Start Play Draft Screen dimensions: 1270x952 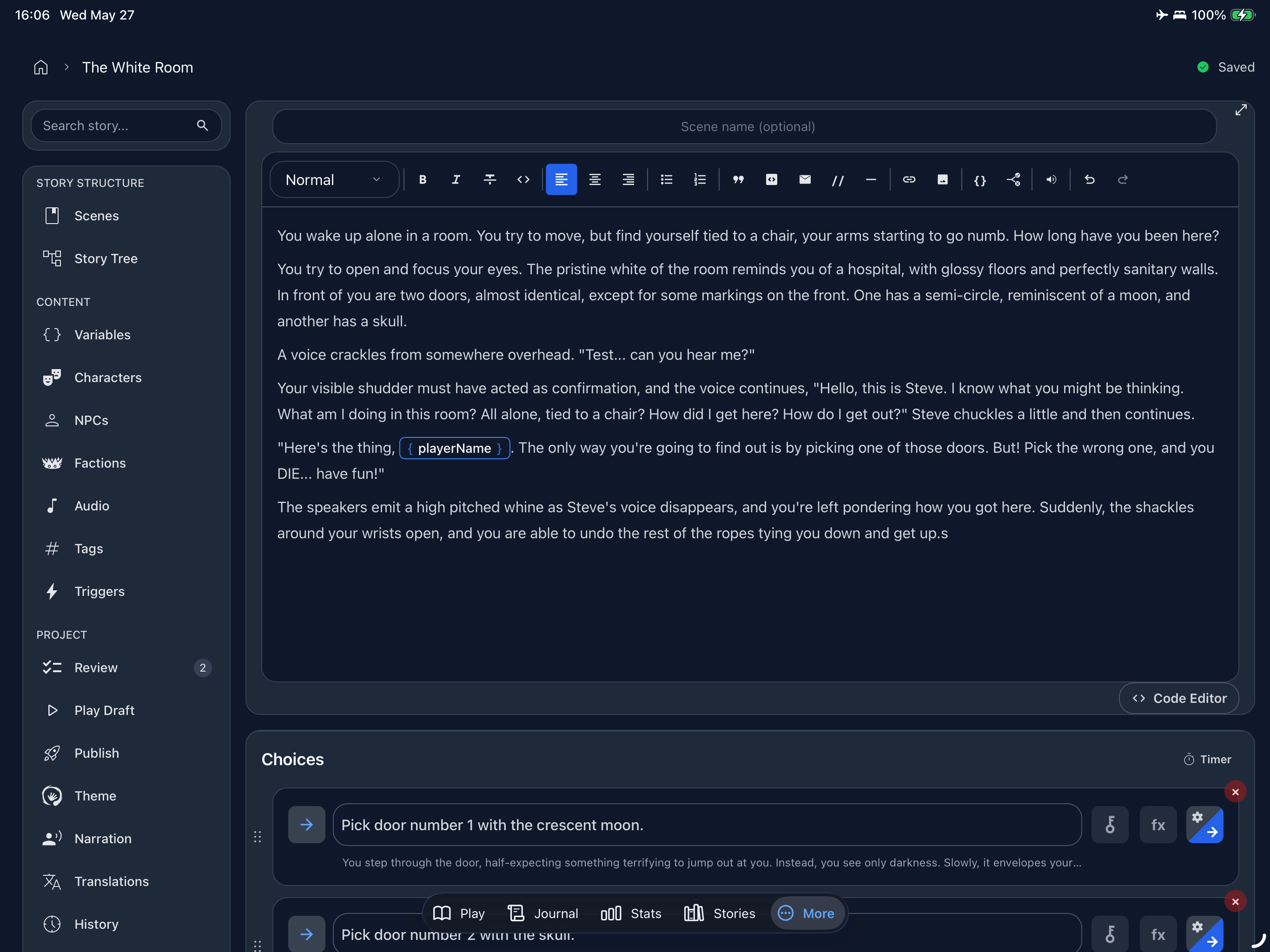coord(126,710)
